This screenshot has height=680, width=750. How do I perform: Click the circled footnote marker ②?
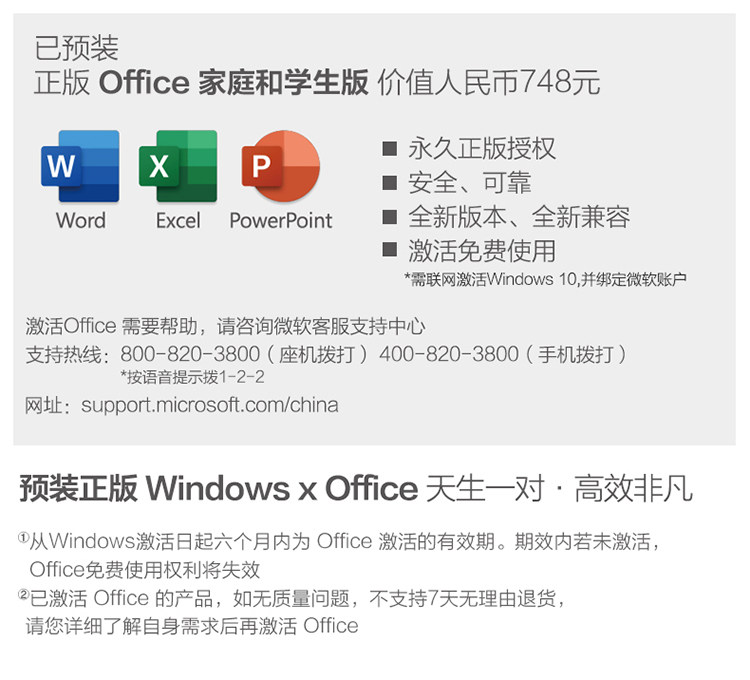tap(23, 594)
